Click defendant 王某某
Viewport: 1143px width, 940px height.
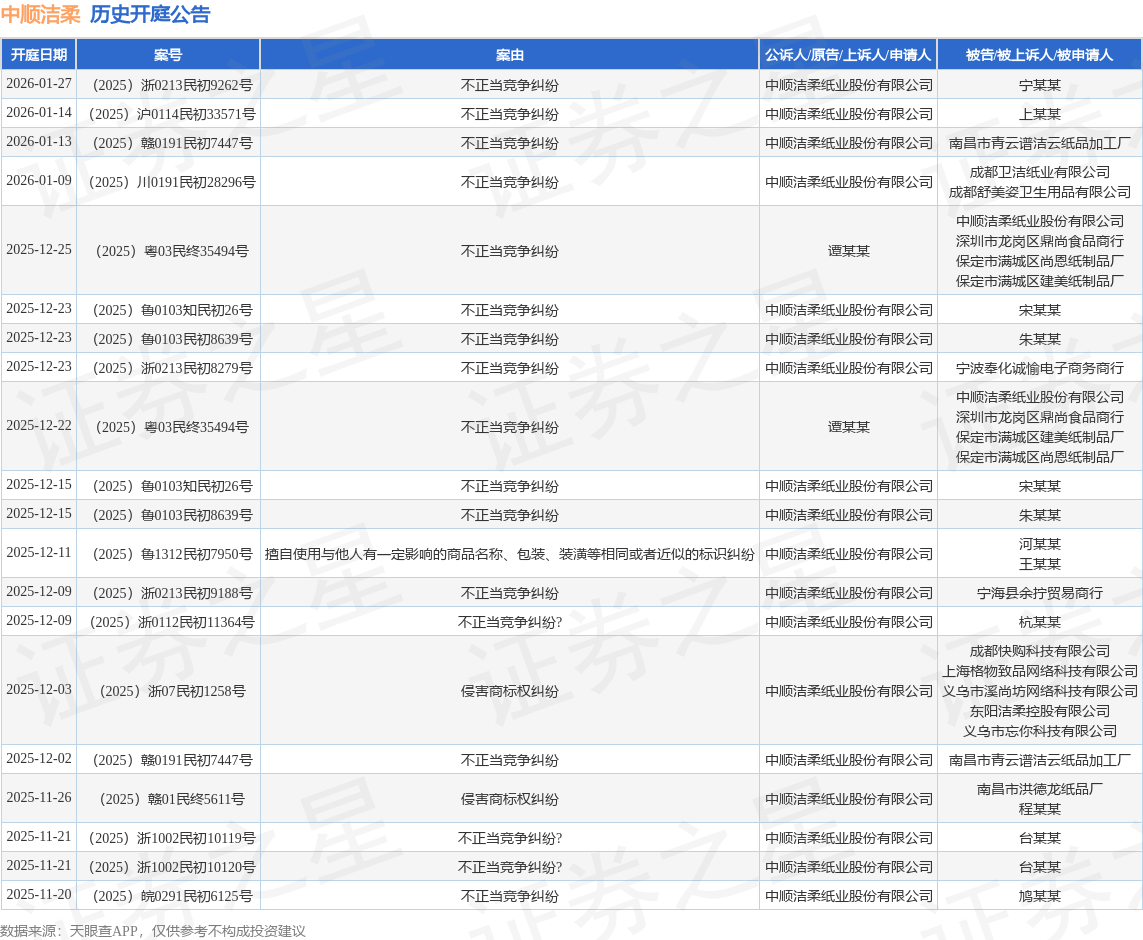tap(1039, 565)
